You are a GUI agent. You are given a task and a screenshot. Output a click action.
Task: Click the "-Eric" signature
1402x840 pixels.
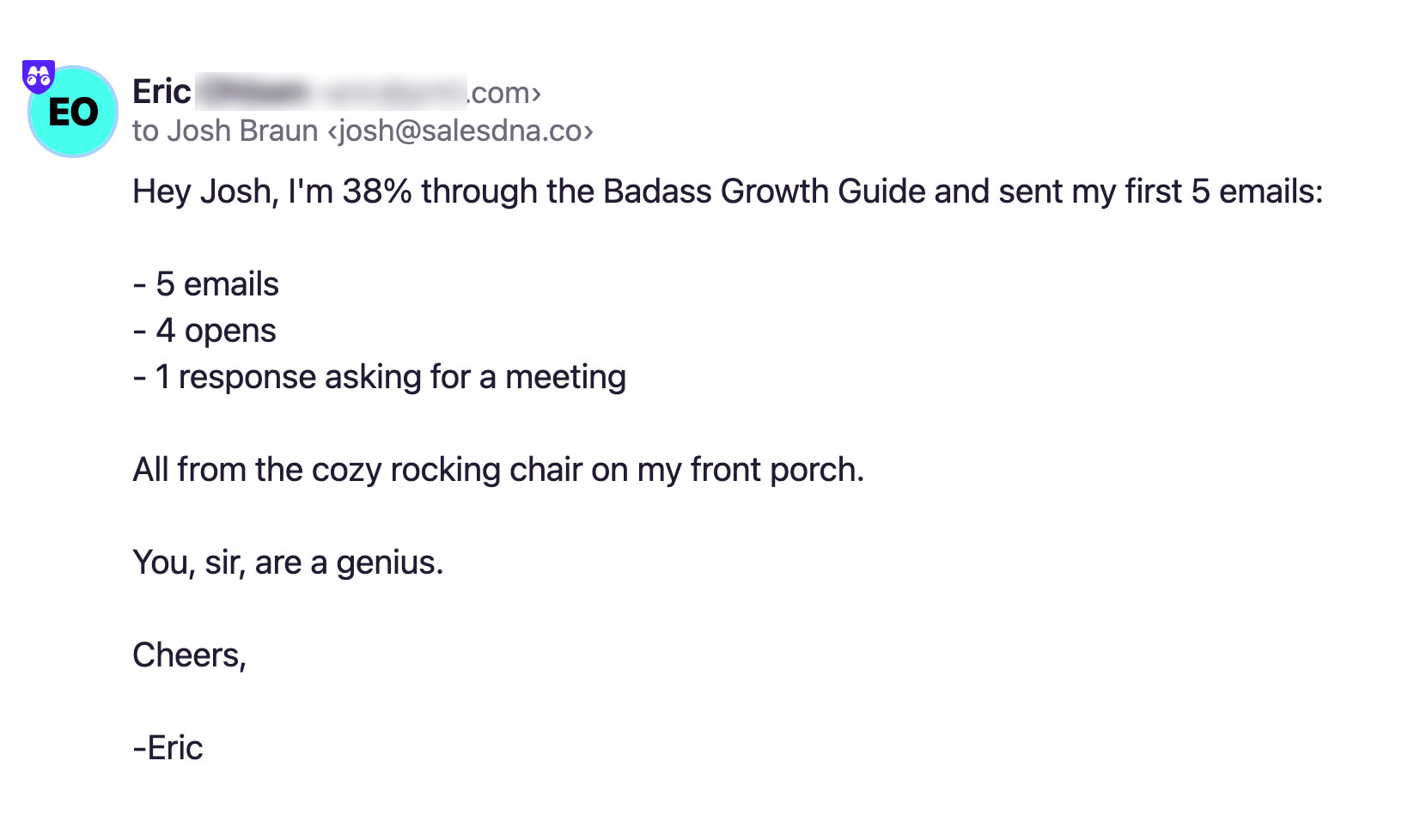click(x=168, y=748)
